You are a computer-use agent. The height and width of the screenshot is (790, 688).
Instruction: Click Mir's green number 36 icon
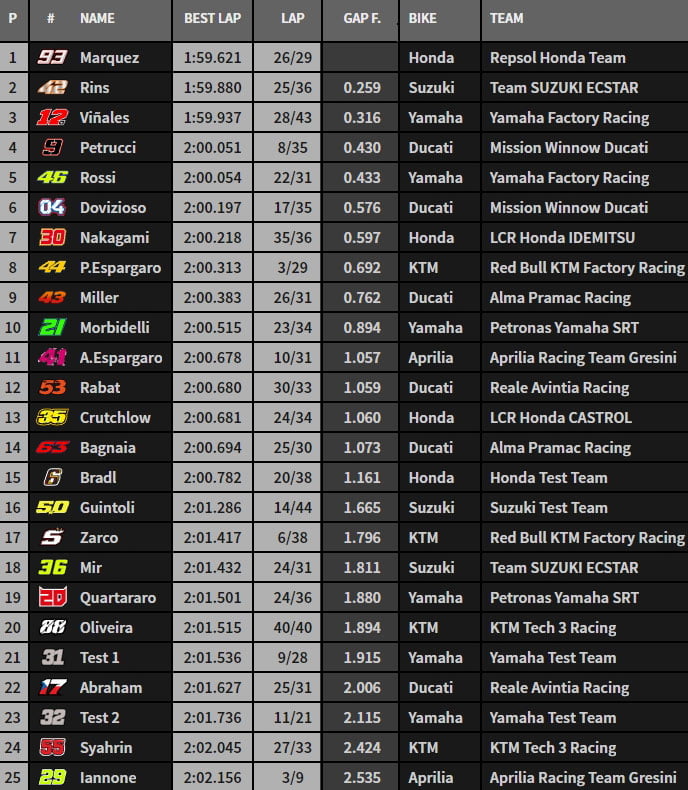coord(51,568)
